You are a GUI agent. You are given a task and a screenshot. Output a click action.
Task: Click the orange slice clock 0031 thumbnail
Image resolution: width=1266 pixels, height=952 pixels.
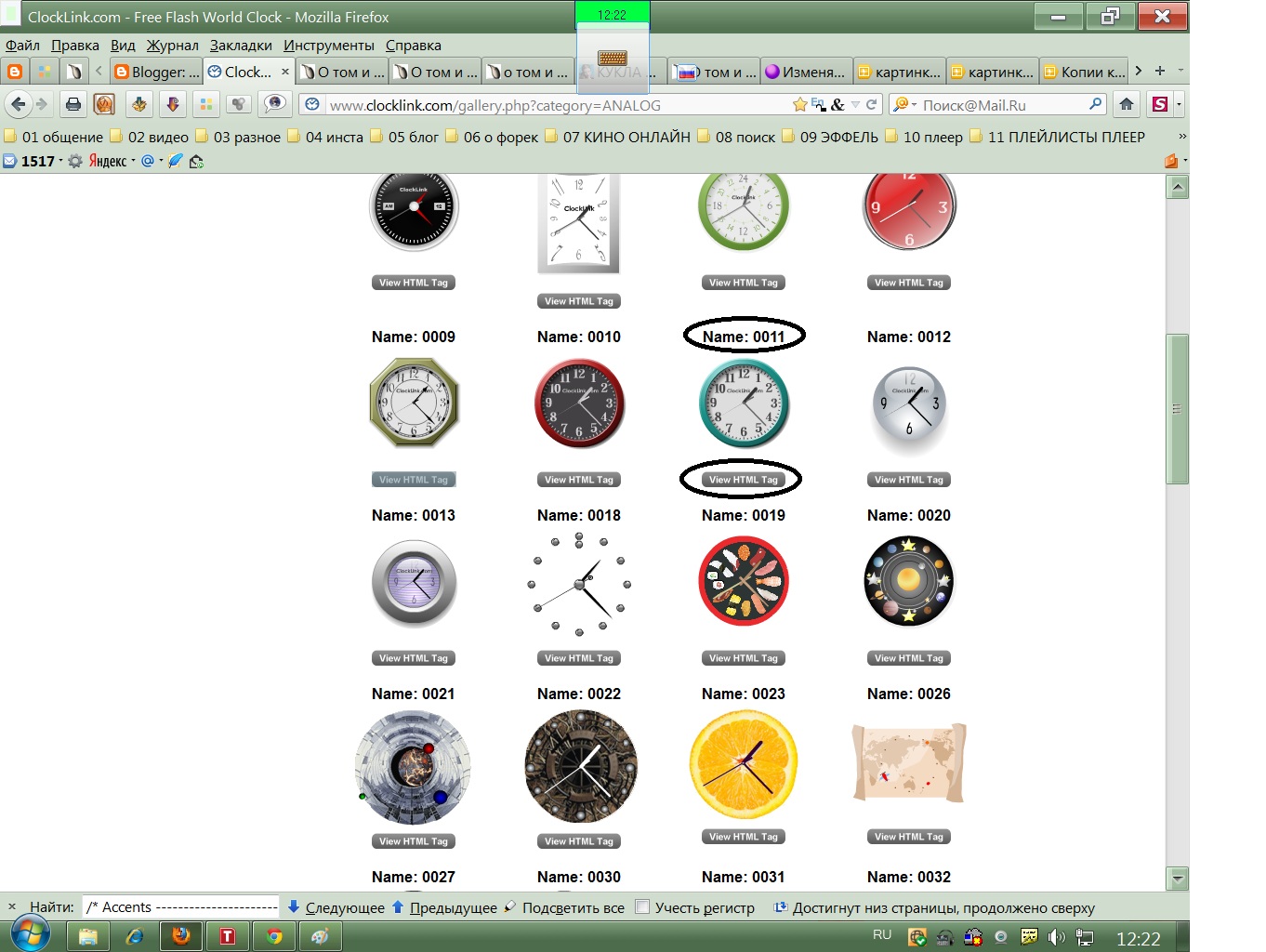[x=744, y=765]
